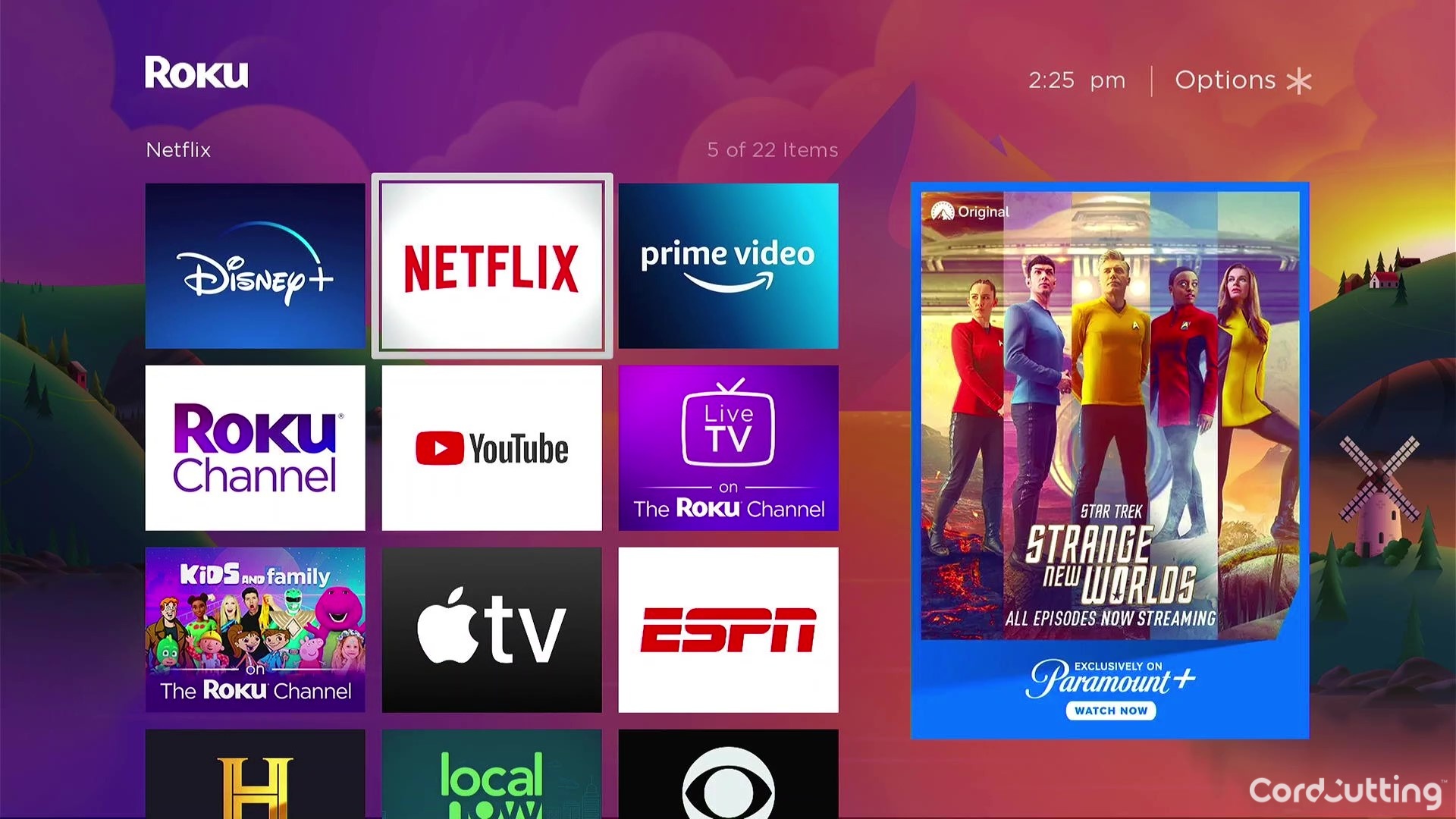Click Watch Now on Strange New Worlds
Screen dimensions: 1456x819
coord(1109,711)
